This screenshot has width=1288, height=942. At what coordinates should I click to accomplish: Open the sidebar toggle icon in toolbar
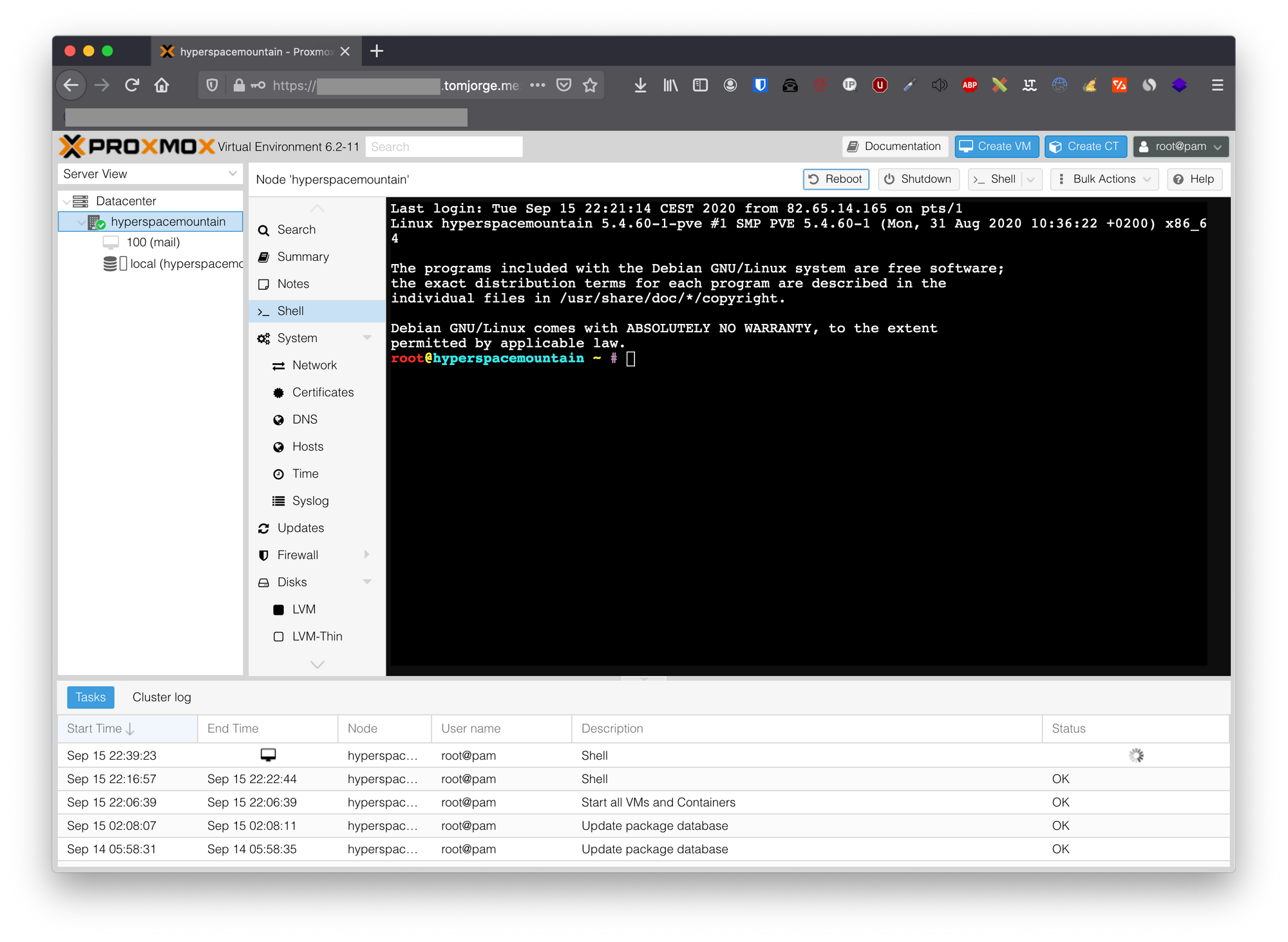tap(700, 85)
